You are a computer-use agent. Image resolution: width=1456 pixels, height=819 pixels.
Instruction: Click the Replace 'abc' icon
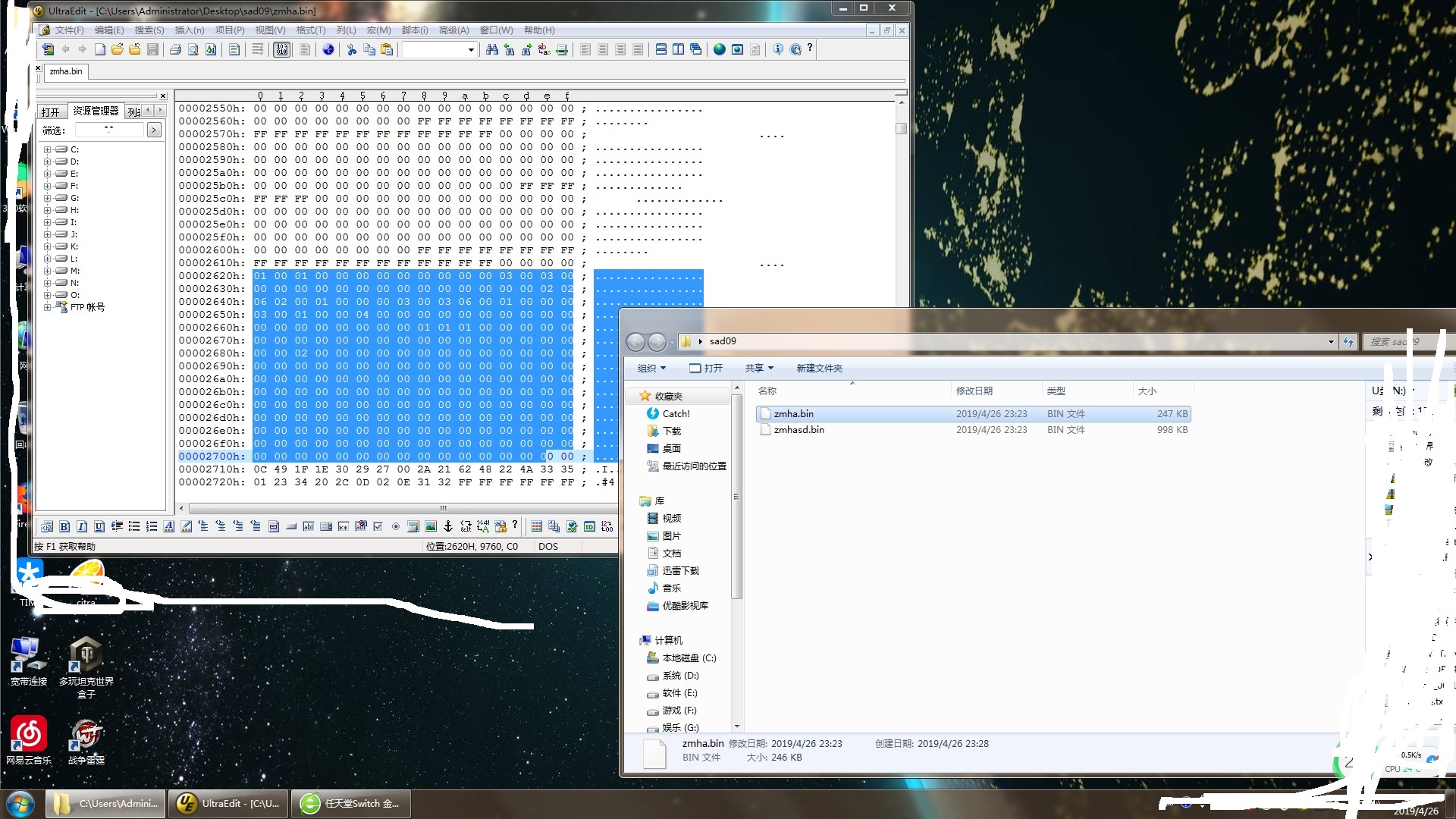point(544,49)
